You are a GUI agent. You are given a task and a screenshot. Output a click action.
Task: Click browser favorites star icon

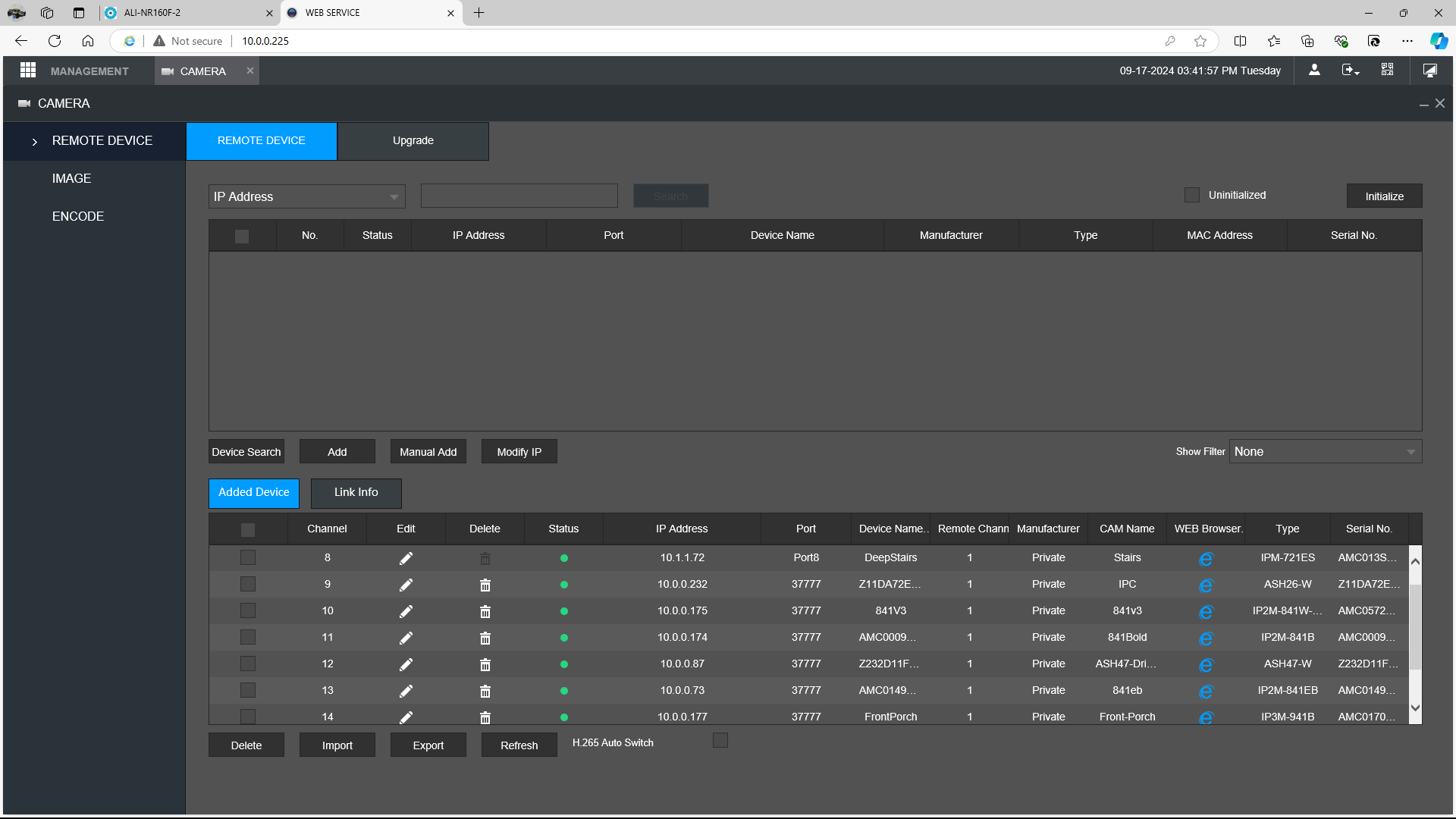point(1200,41)
